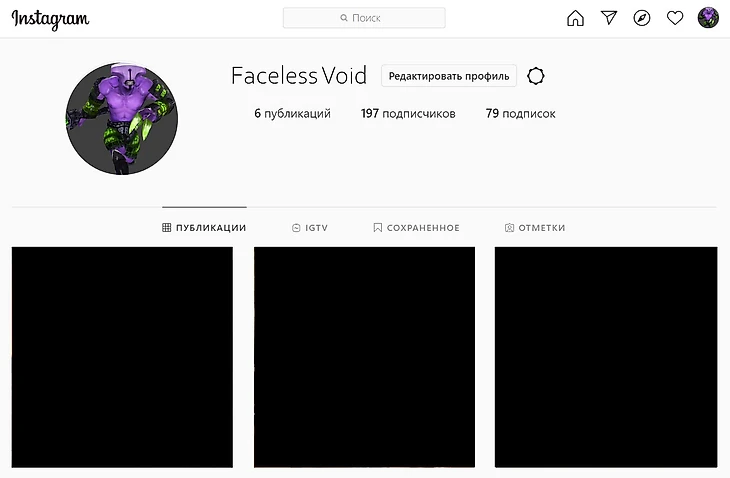This screenshot has height=478, width=730.
Task: Open the third post thumbnail
Action: 606,357
